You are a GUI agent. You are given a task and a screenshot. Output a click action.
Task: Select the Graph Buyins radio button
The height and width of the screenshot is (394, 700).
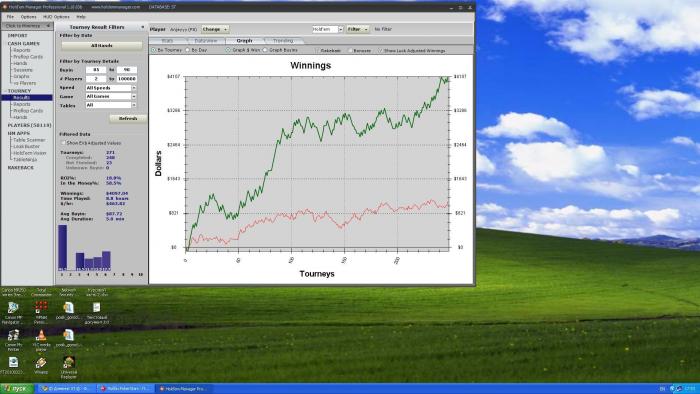point(265,50)
